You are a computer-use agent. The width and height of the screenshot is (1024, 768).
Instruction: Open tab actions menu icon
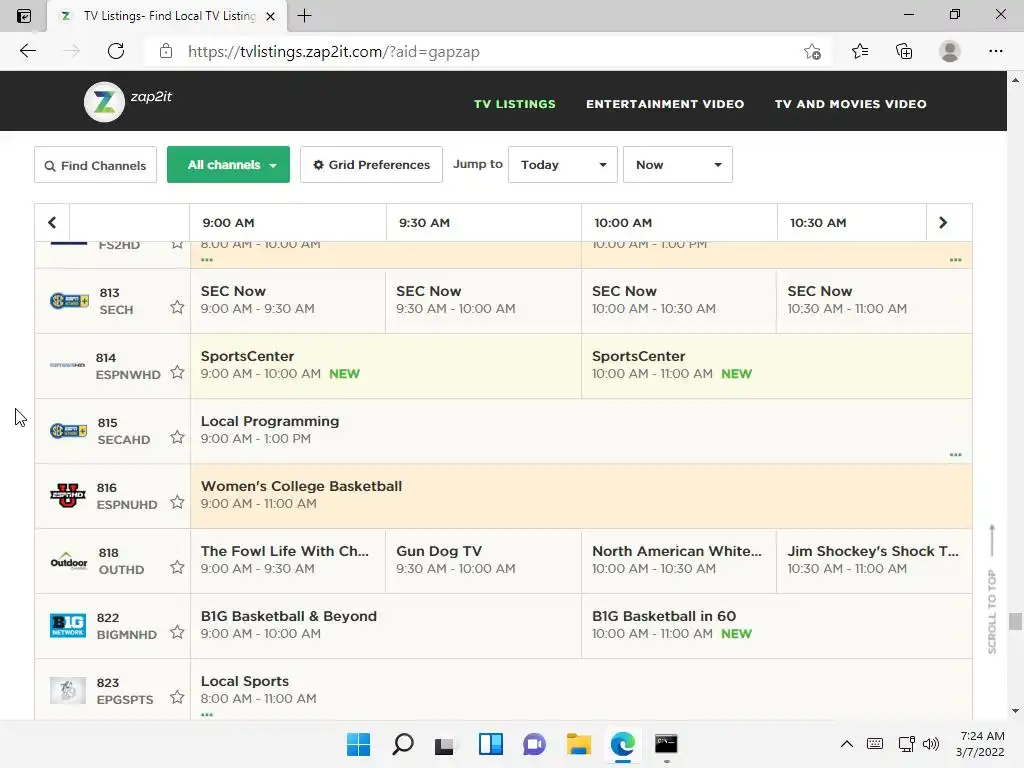24,16
